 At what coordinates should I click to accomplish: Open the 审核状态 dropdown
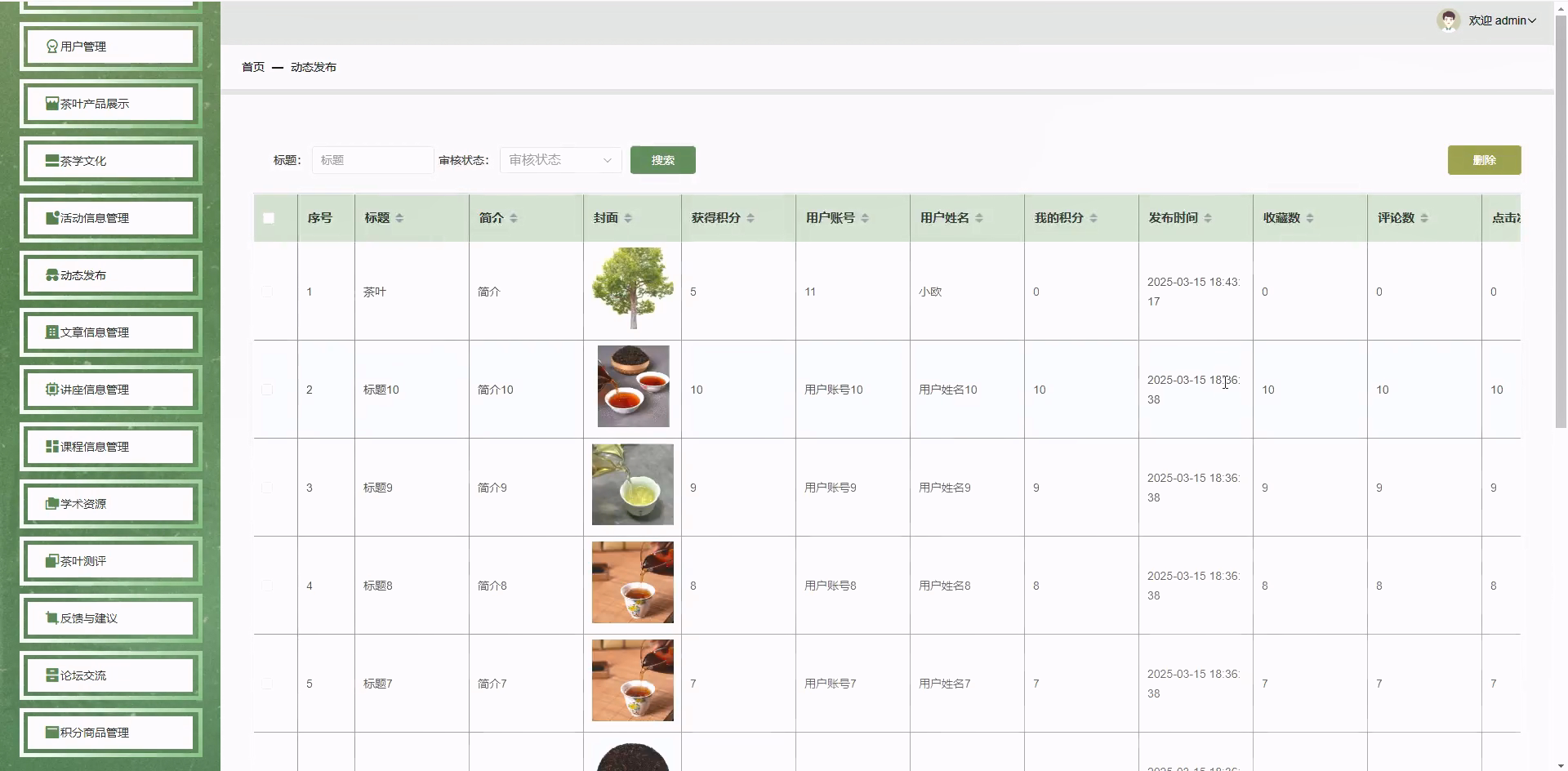coord(561,160)
